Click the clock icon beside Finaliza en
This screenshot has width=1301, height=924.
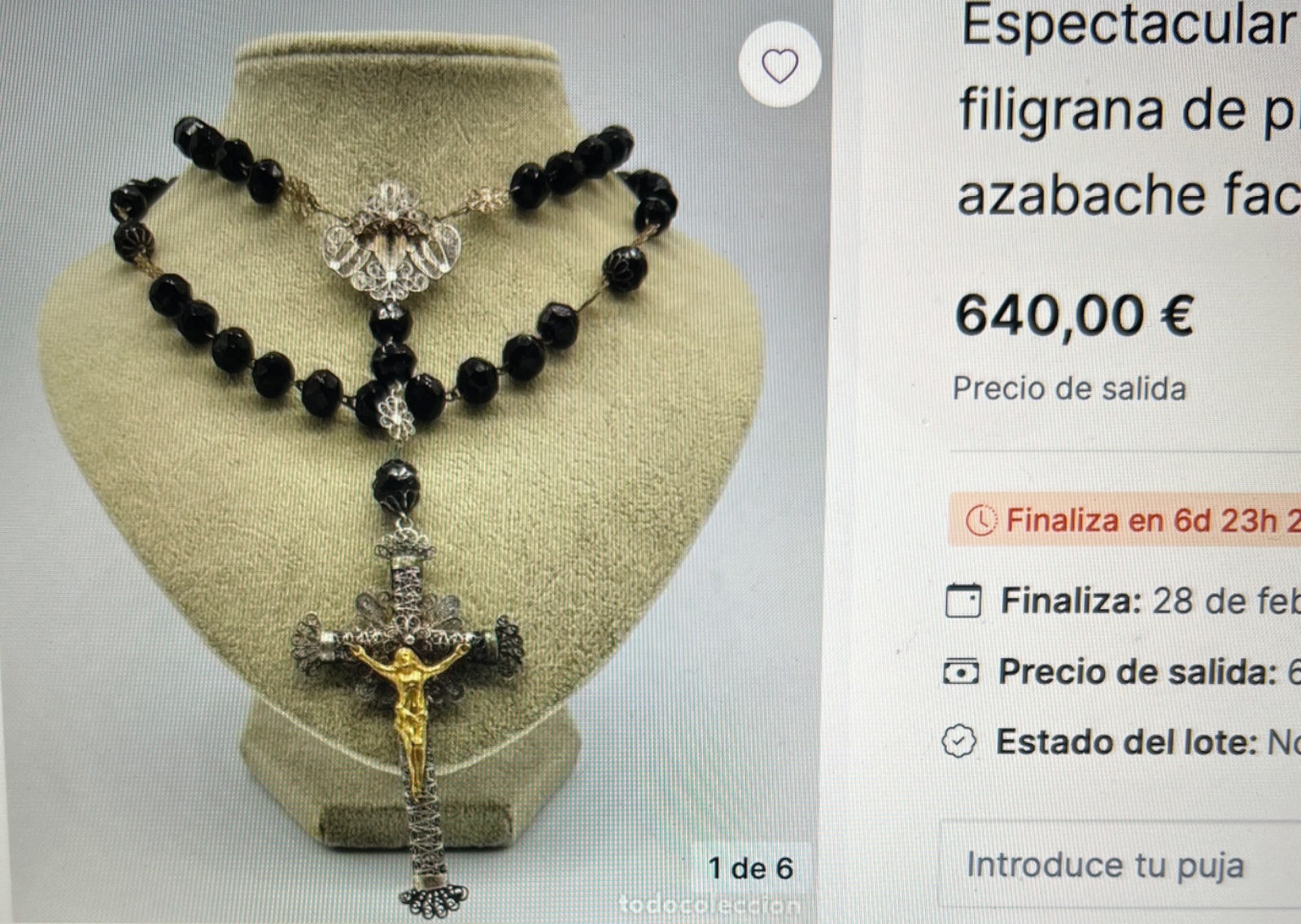click(x=981, y=521)
